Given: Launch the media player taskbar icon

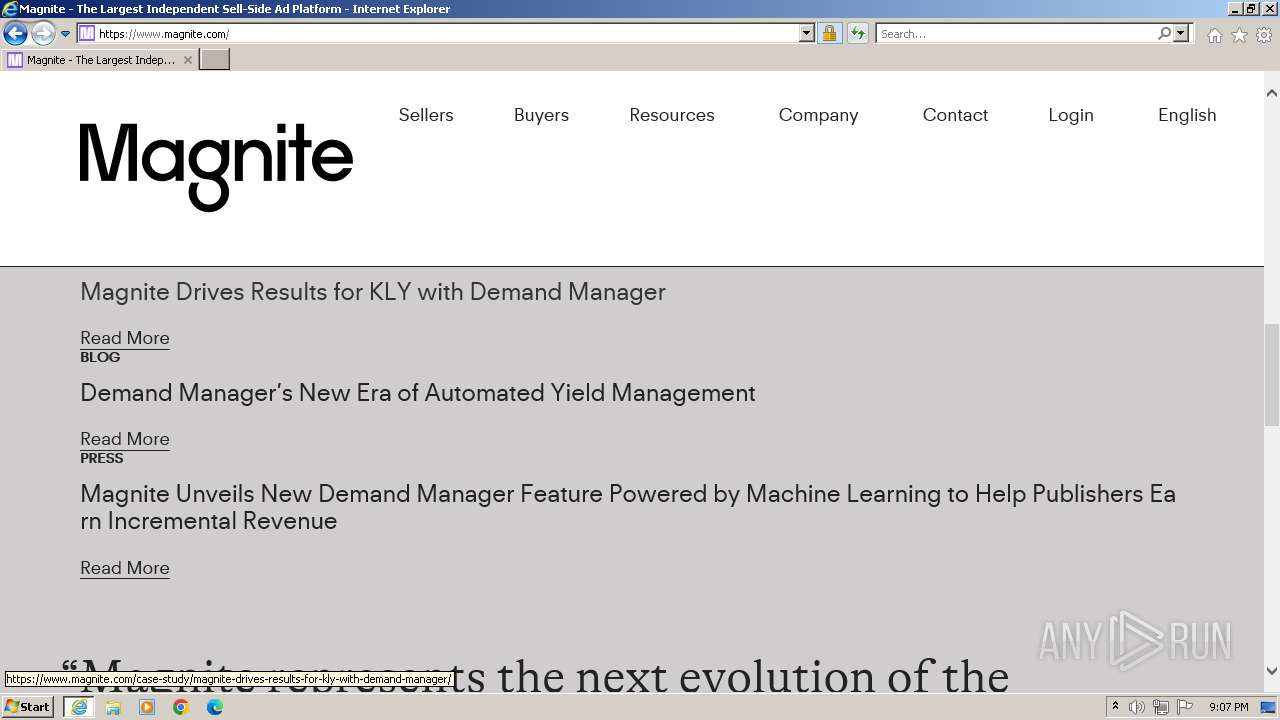Looking at the screenshot, I should click(x=147, y=707).
